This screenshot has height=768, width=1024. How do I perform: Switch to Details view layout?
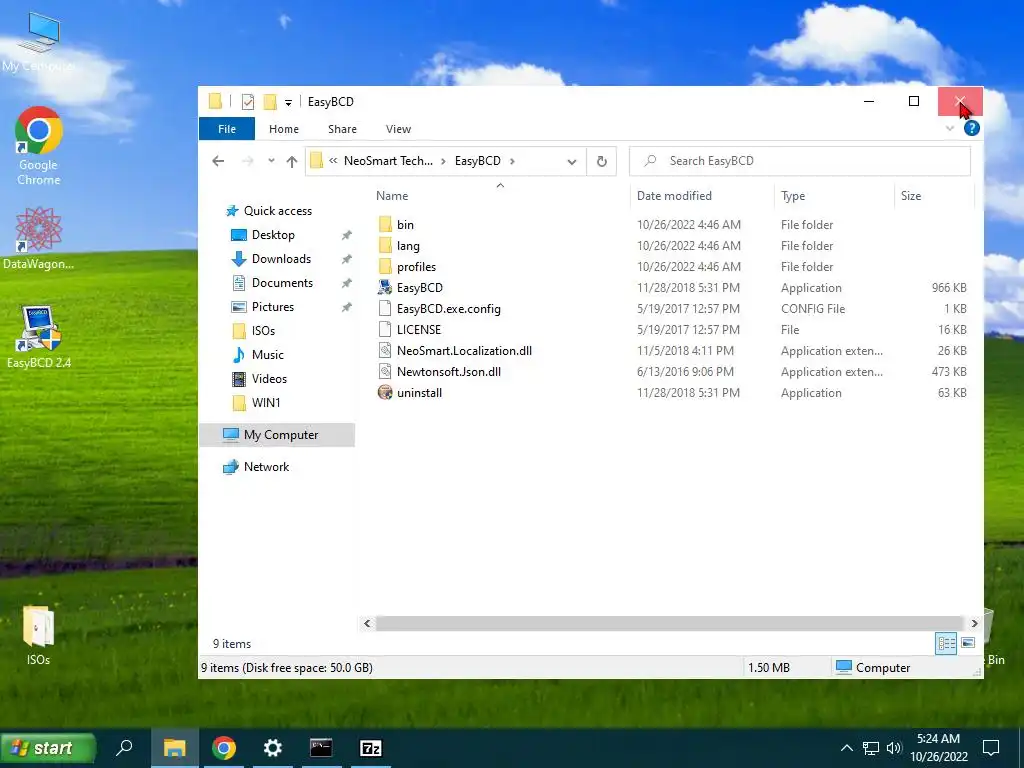point(946,643)
